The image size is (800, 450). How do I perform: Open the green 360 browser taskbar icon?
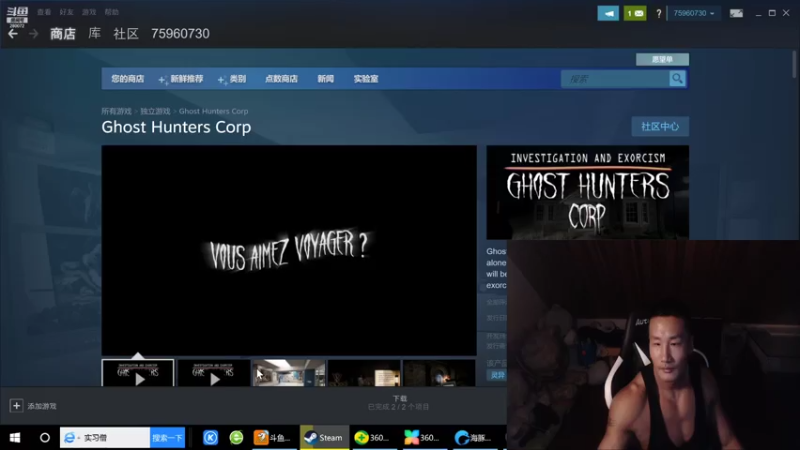236,438
